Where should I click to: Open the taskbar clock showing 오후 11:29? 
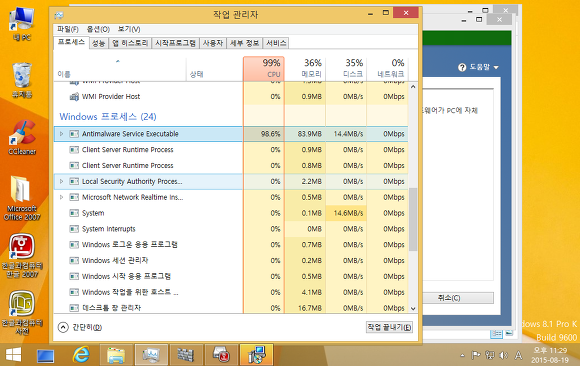coord(550,355)
